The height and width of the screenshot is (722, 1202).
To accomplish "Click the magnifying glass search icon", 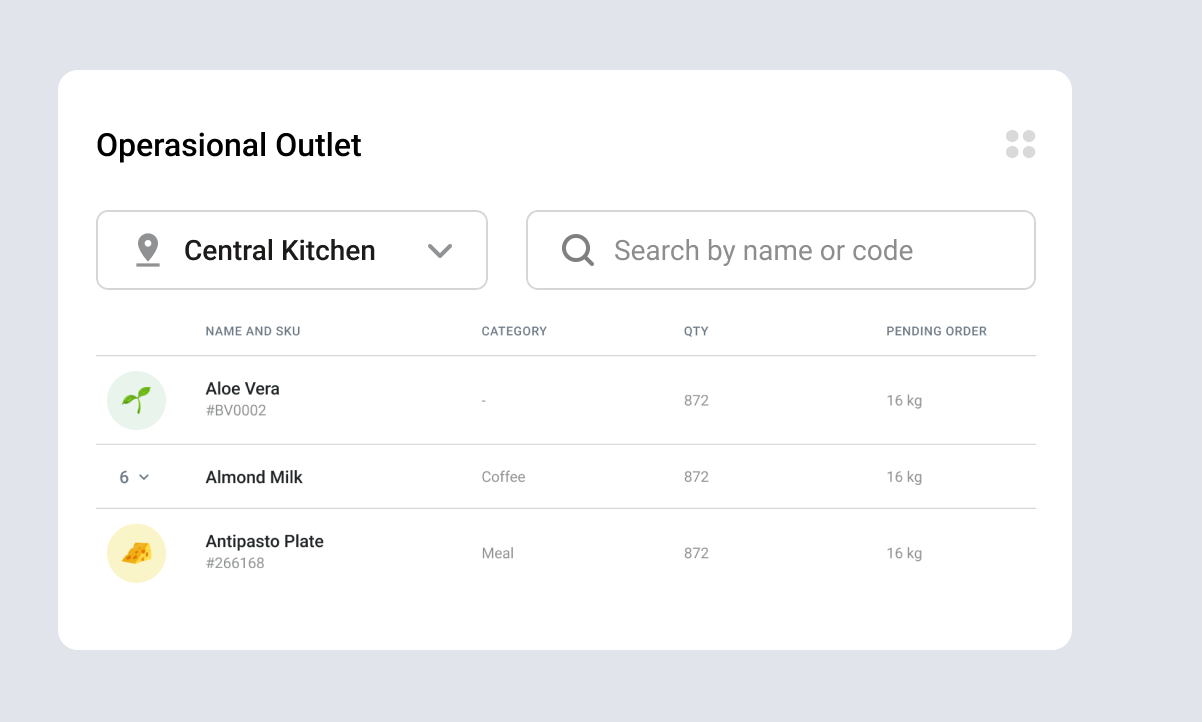I will click(578, 250).
